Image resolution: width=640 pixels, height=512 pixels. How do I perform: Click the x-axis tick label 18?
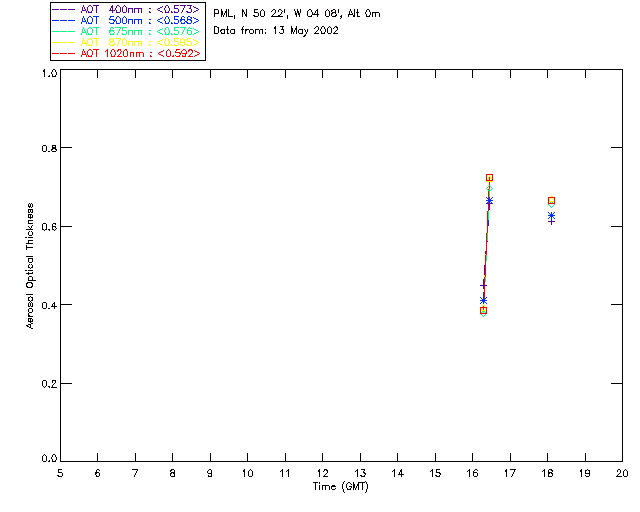tap(547, 474)
